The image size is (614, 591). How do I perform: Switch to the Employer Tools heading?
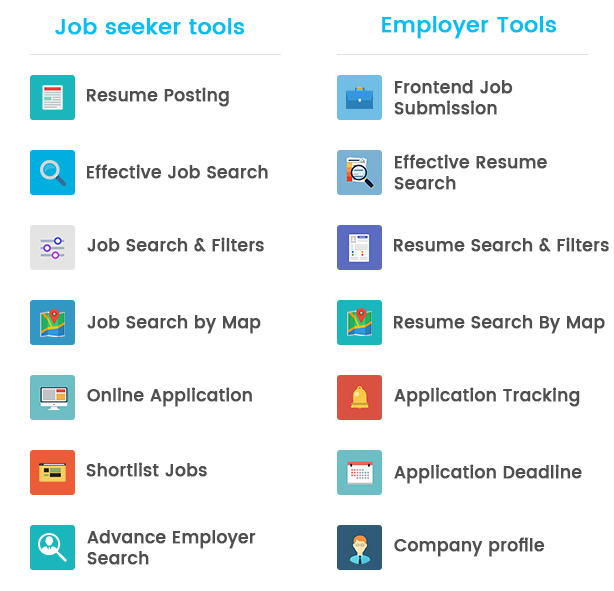tap(468, 25)
